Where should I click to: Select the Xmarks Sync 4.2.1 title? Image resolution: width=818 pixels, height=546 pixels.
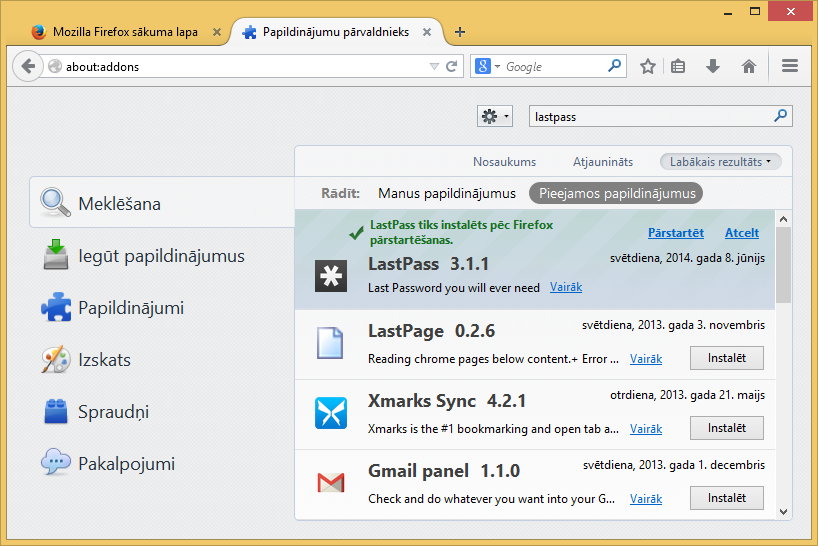click(x=447, y=401)
